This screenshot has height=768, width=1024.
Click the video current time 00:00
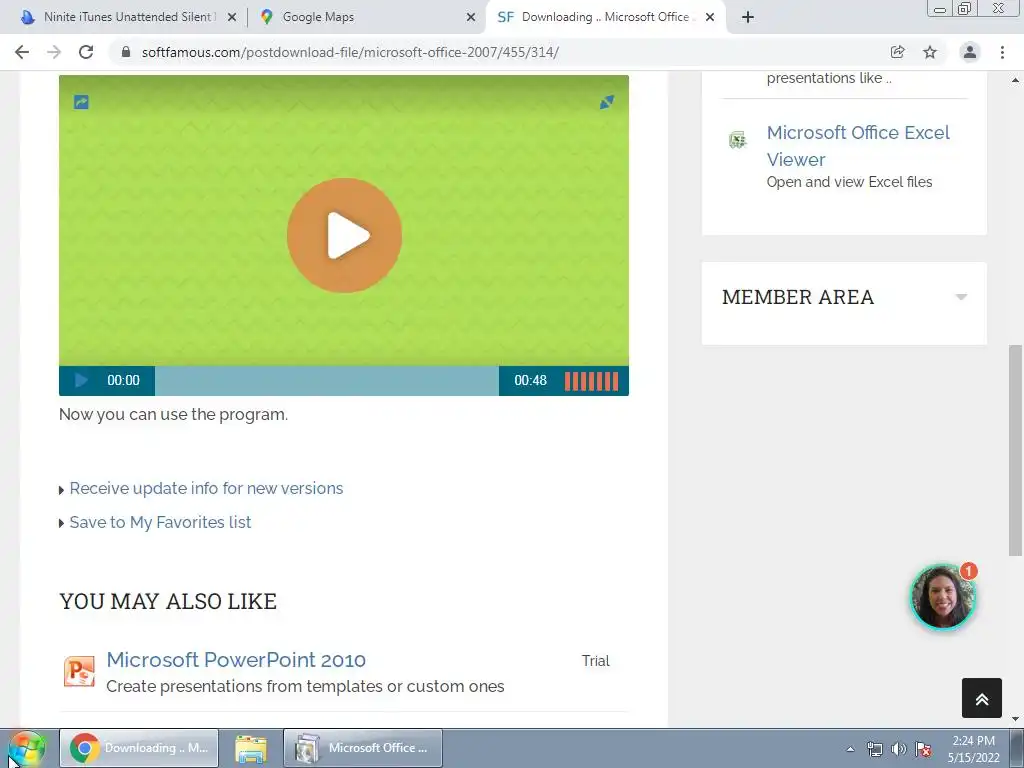point(123,381)
